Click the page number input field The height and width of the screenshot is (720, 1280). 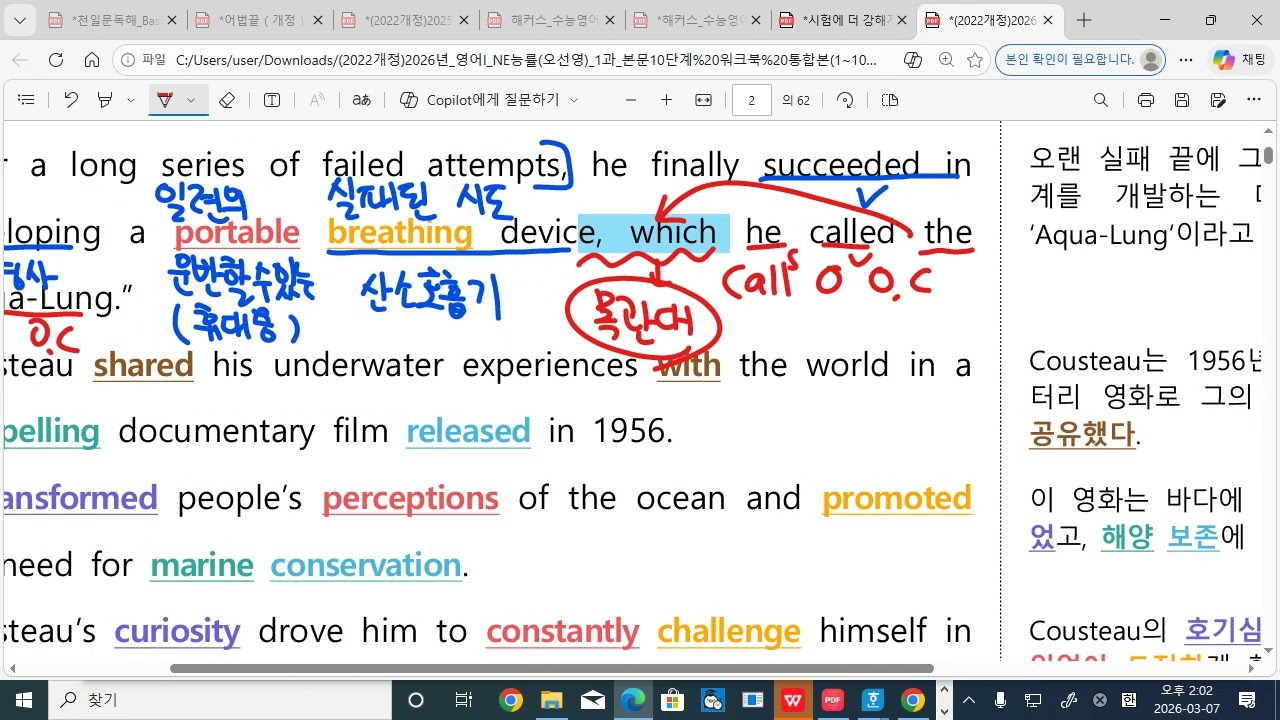pyautogui.click(x=752, y=100)
